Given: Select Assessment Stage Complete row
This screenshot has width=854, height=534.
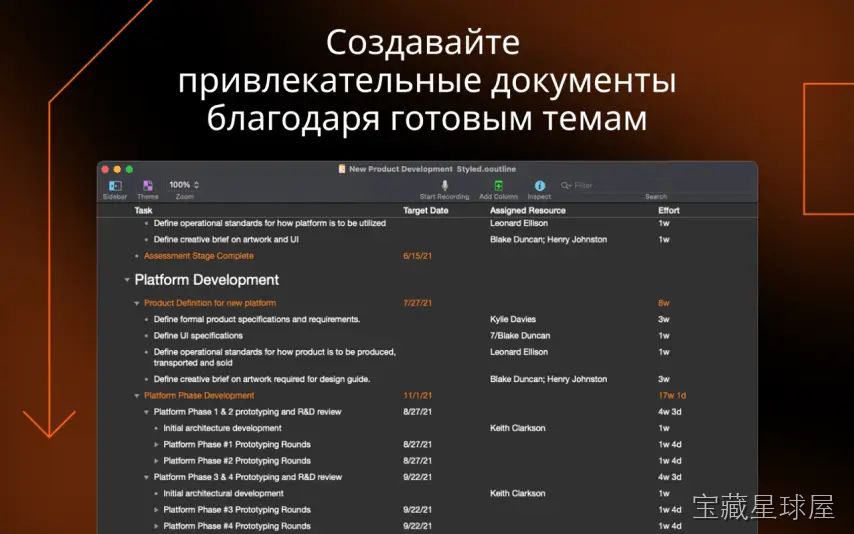Looking at the screenshot, I should click(199, 256).
